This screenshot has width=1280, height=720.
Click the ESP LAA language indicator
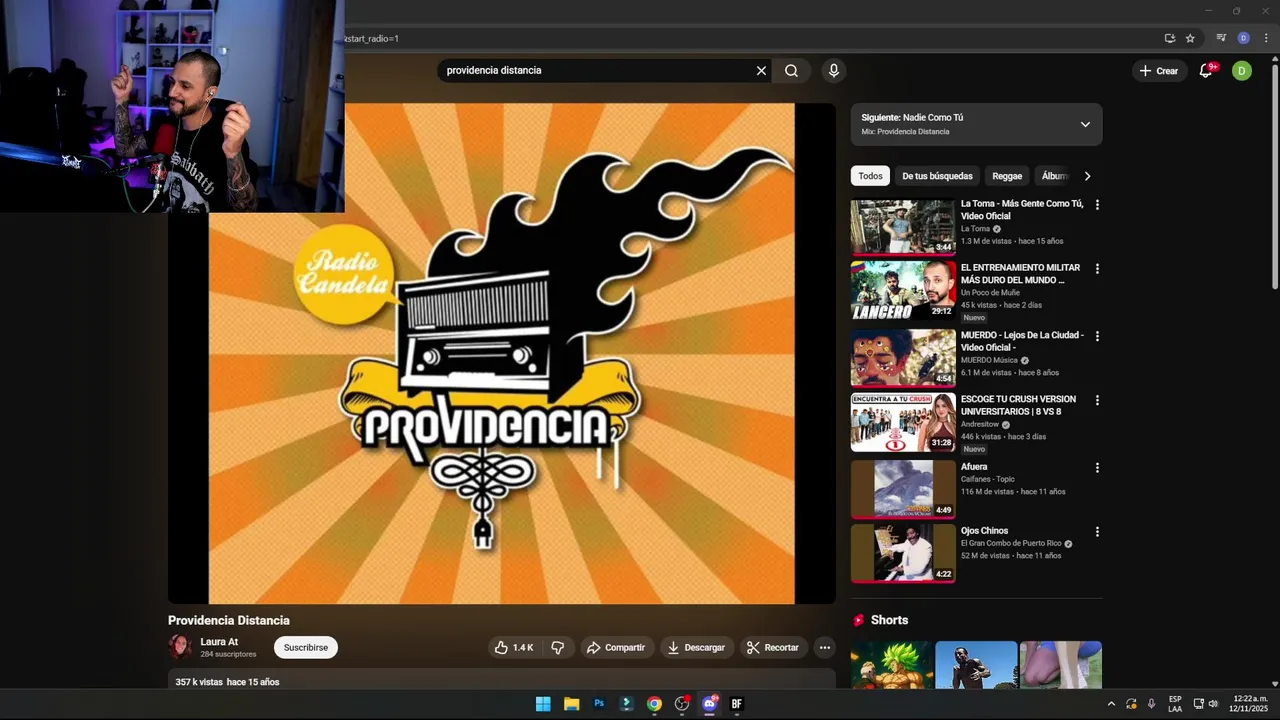pos(1175,704)
